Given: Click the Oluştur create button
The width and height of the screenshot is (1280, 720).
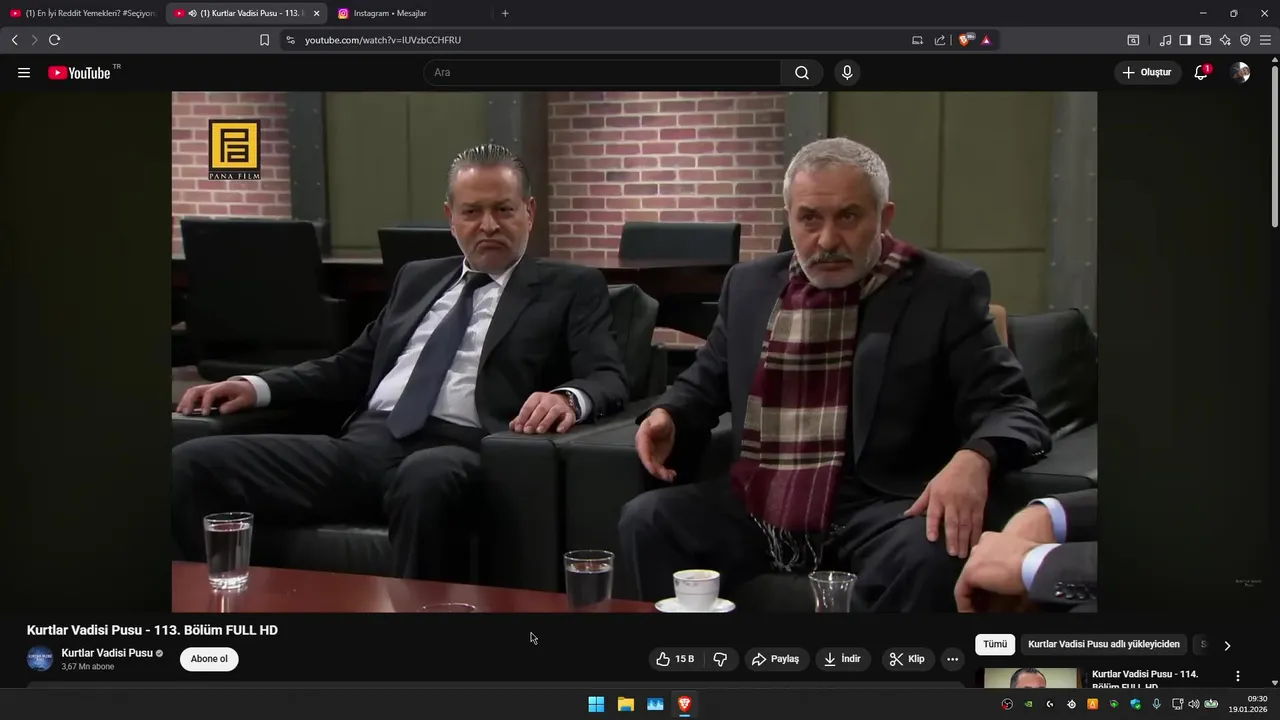Looking at the screenshot, I should [1147, 73].
